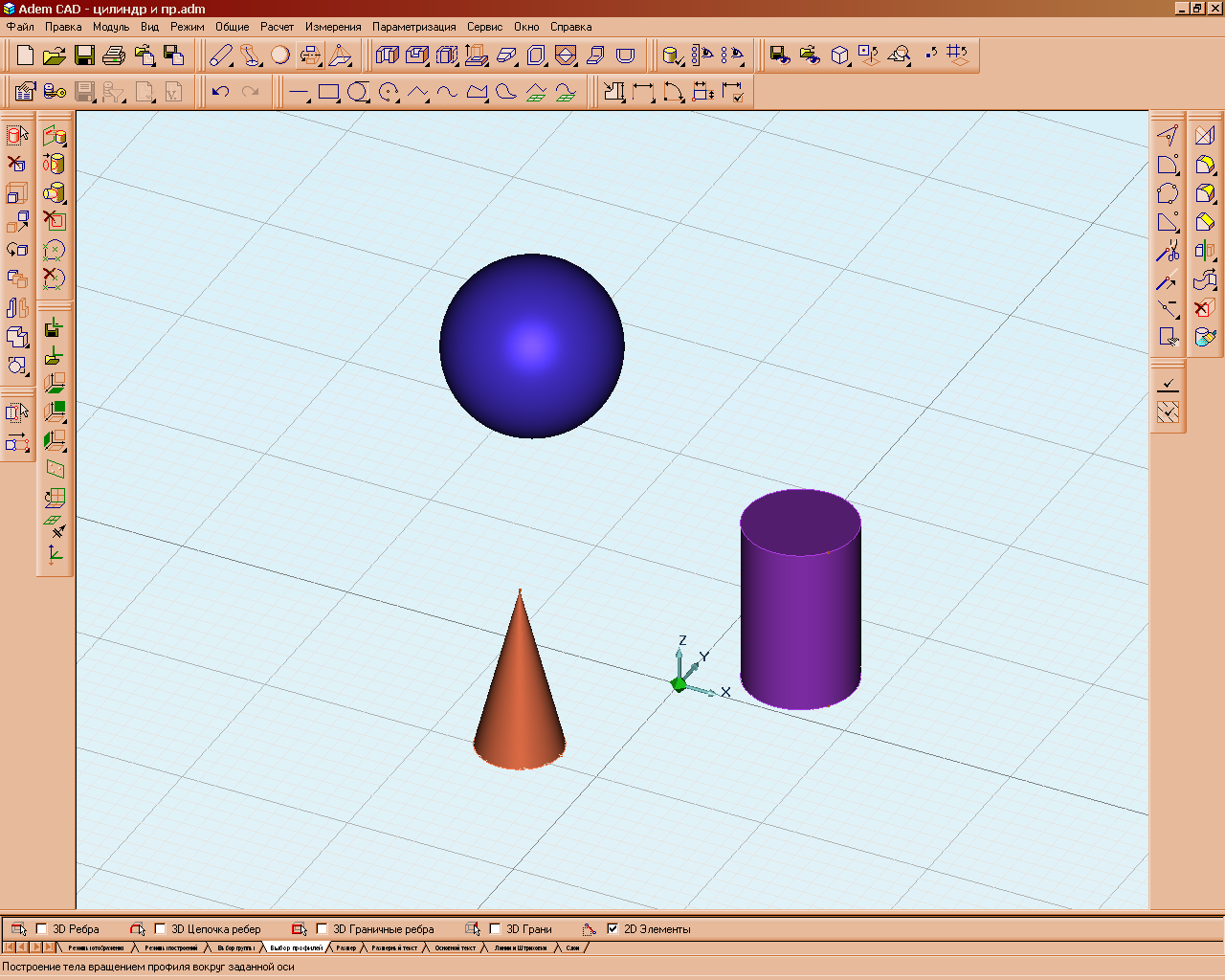1225x980 pixels.
Task: Click the checkmark confirm line icon
Action: [x=1168, y=384]
